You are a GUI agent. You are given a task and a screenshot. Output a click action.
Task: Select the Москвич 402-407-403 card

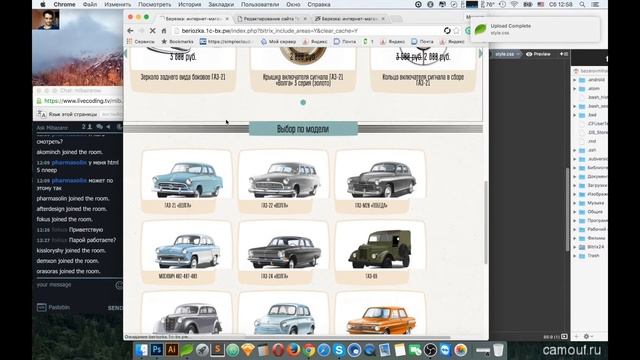[186, 252]
